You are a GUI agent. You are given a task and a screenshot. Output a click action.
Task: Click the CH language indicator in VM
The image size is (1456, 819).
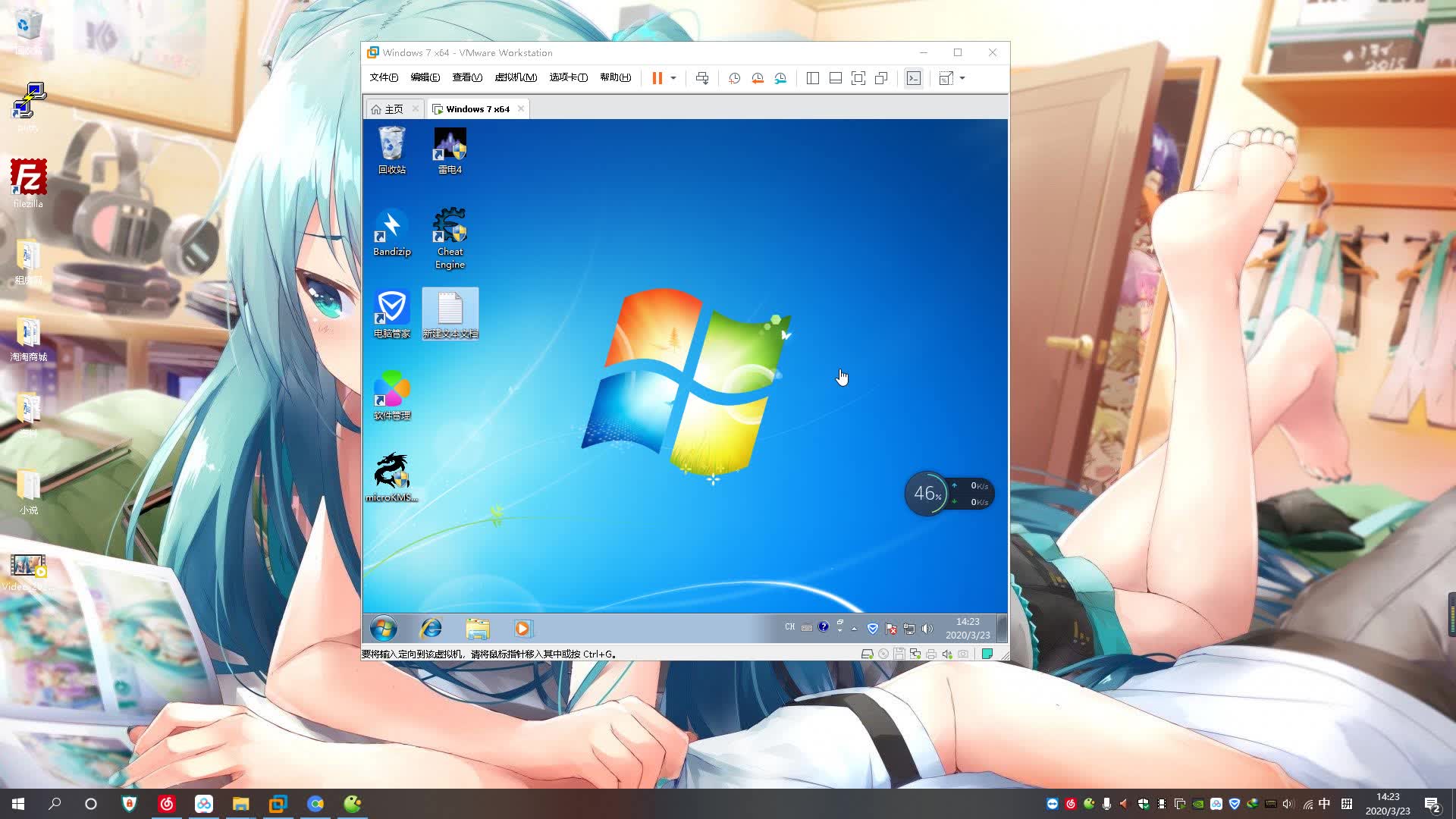coord(790,627)
